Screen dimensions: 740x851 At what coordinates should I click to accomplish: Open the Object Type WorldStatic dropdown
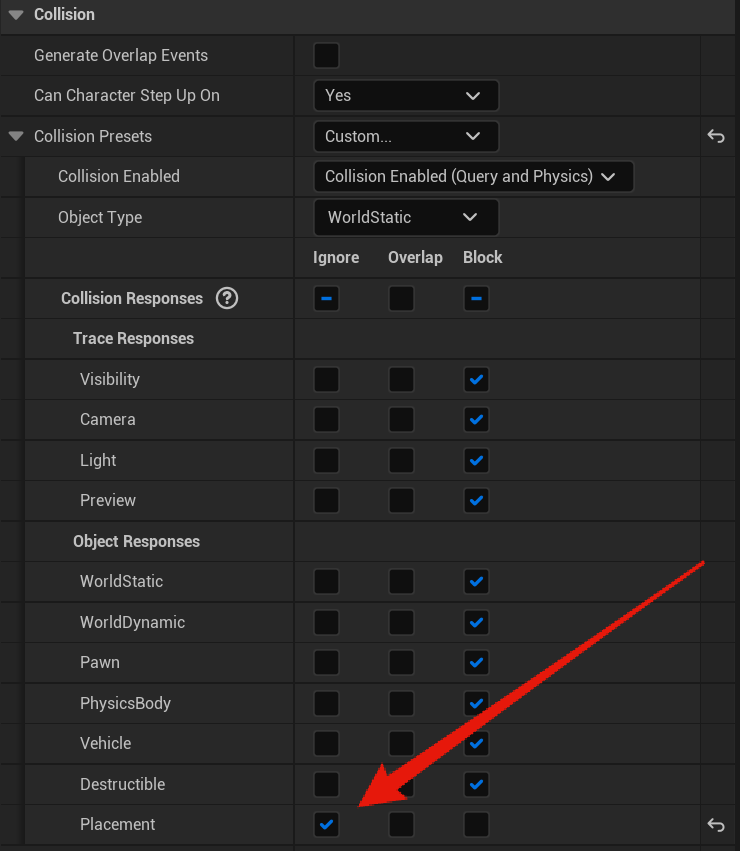coord(405,217)
